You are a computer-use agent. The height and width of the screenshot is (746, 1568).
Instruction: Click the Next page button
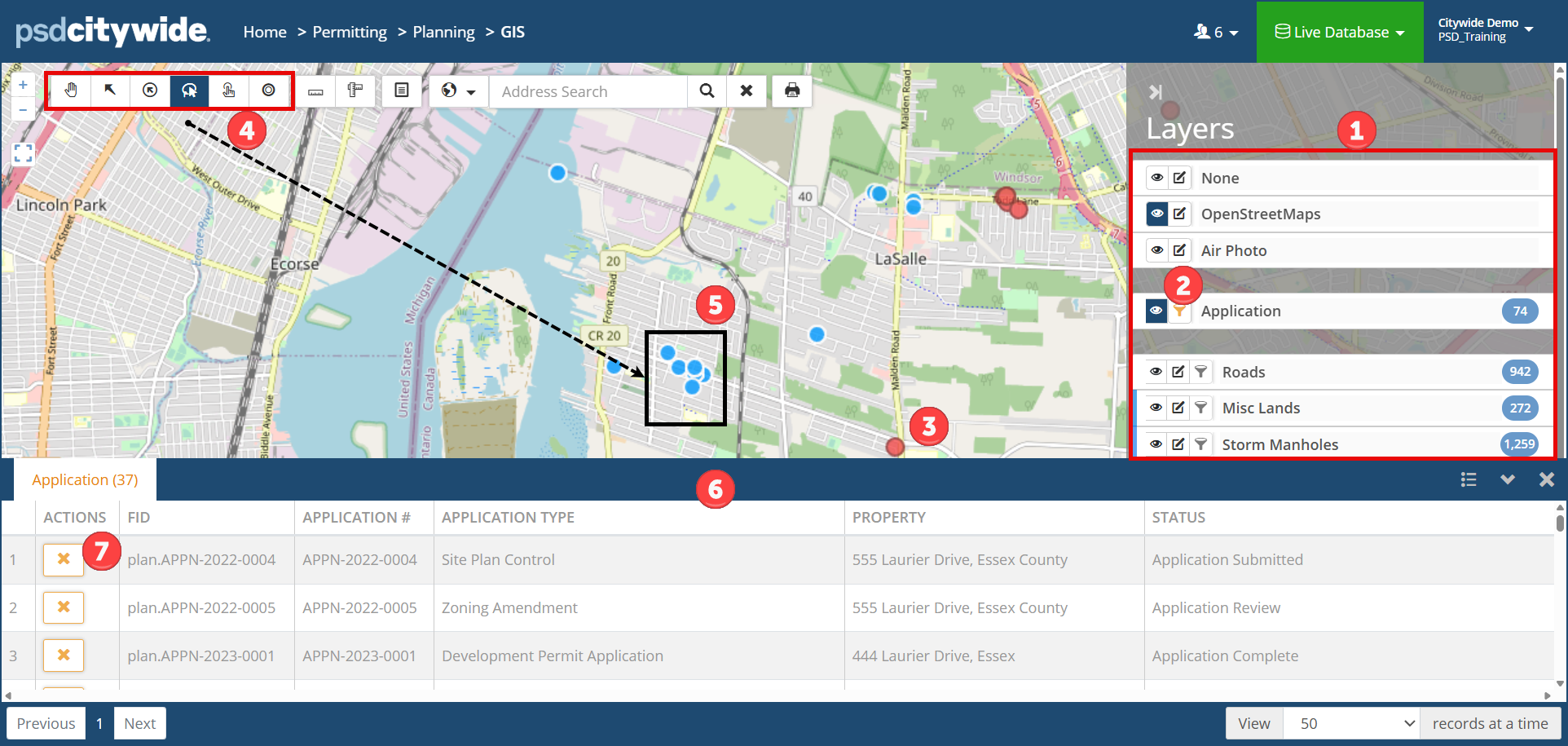[139, 723]
